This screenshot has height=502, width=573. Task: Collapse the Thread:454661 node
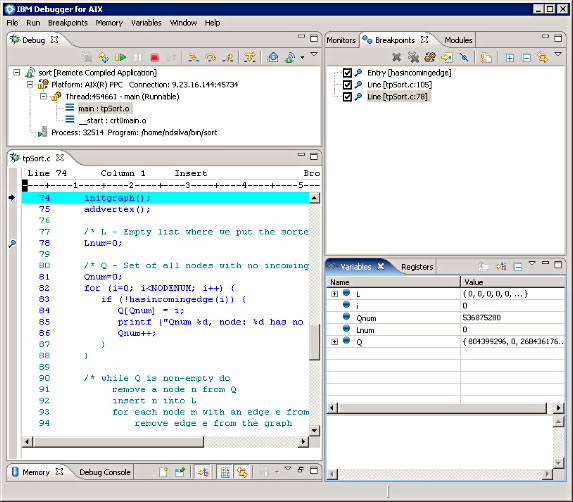(43, 96)
